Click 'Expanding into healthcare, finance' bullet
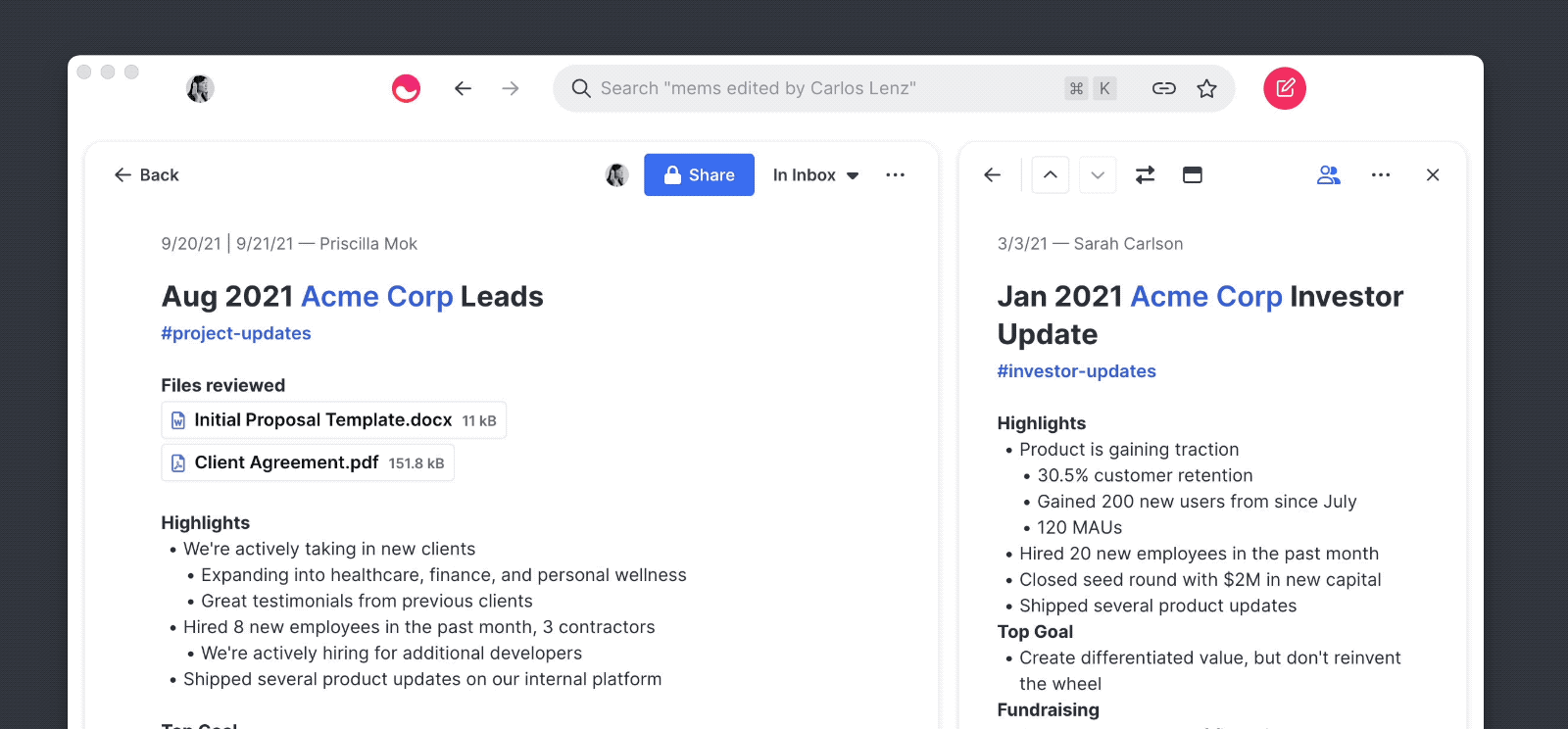 click(x=443, y=575)
